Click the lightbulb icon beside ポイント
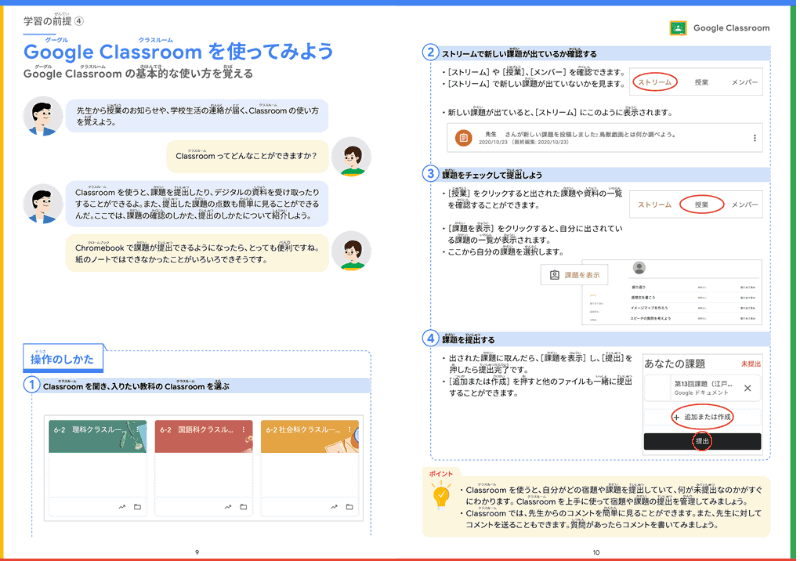This screenshot has height=561, width=800. [x=441, y=496]
